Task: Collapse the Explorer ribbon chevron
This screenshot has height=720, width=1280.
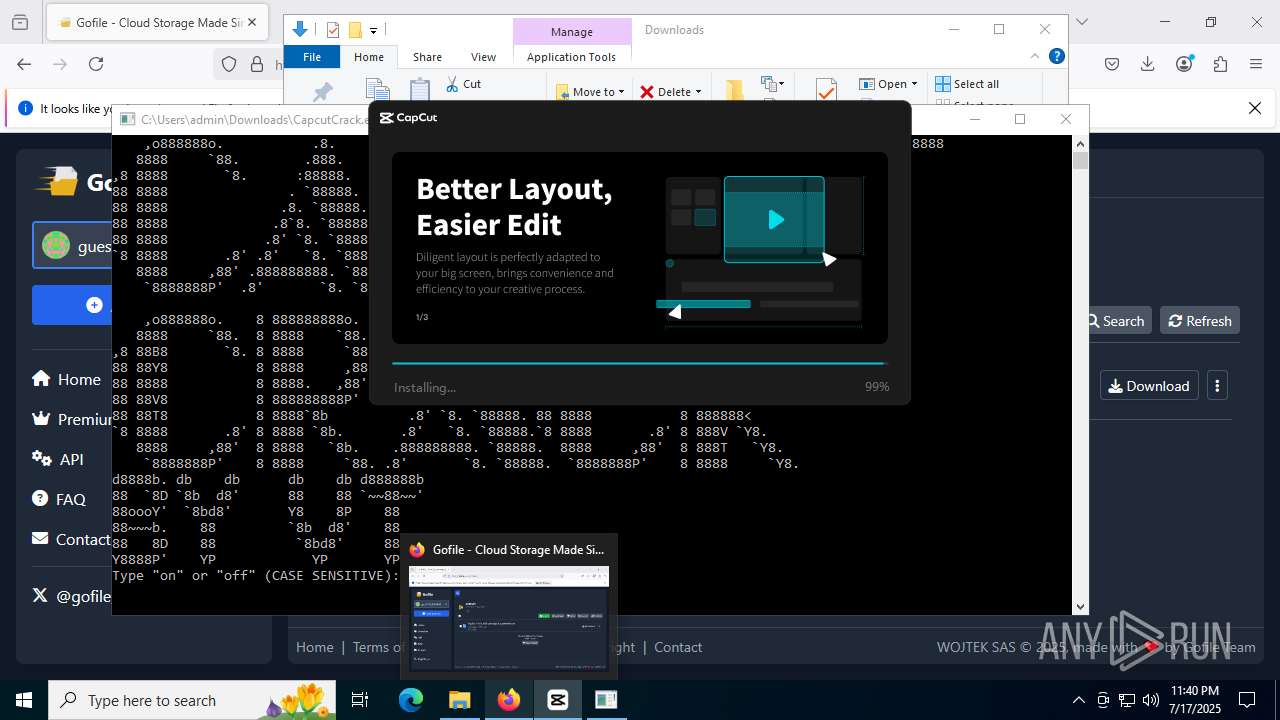Action: tap(1035, 56)
